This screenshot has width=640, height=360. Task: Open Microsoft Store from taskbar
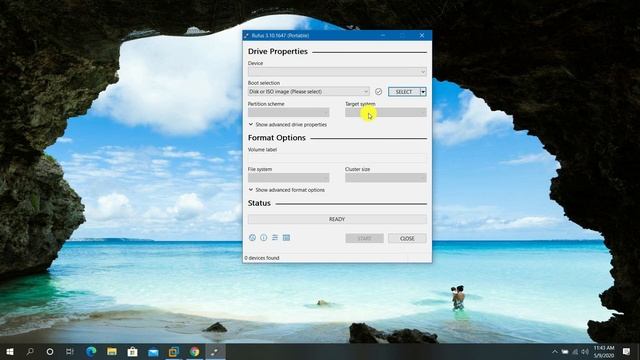[132, 351]
